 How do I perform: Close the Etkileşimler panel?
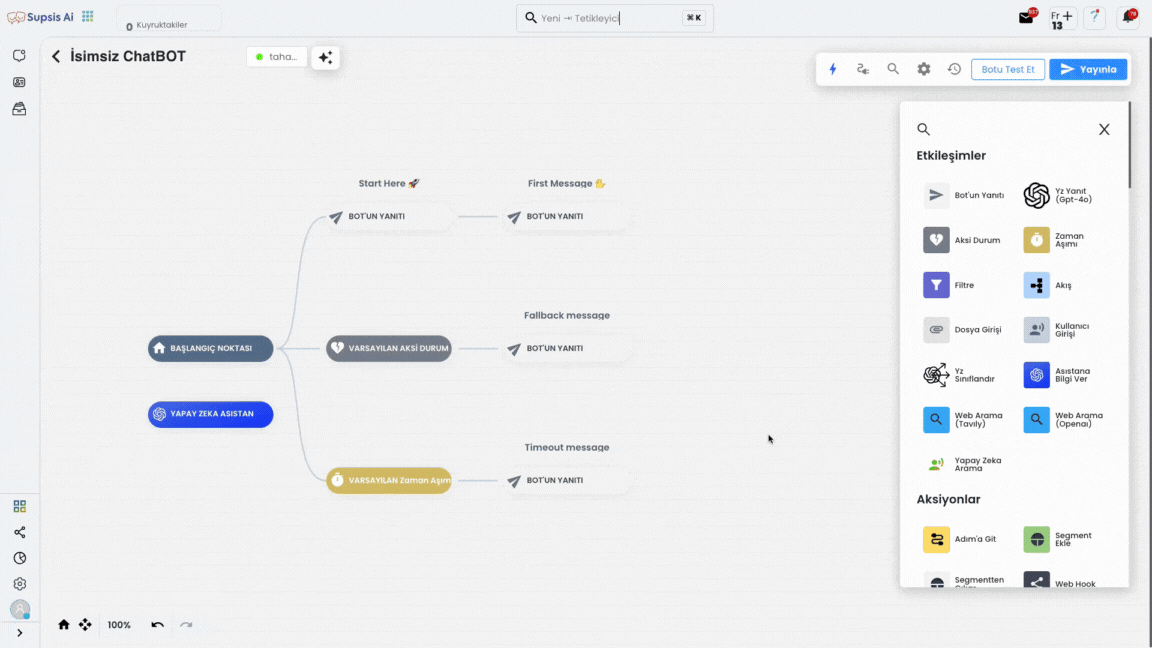coord(1104,129)
